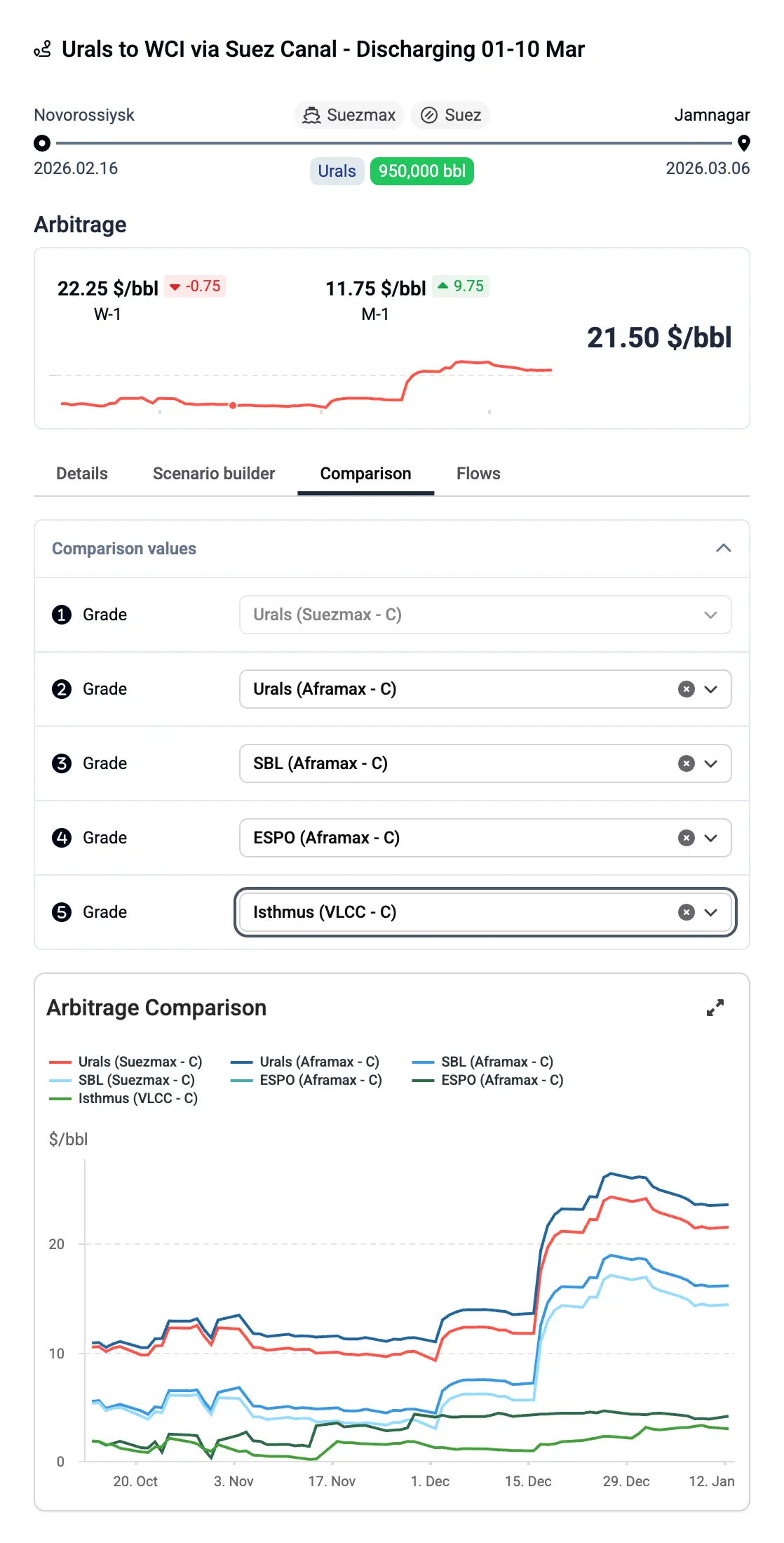Click the 9.75 monthly change badge
Viewport: 784px width, 1543px height.
click(x=461, y=286)
